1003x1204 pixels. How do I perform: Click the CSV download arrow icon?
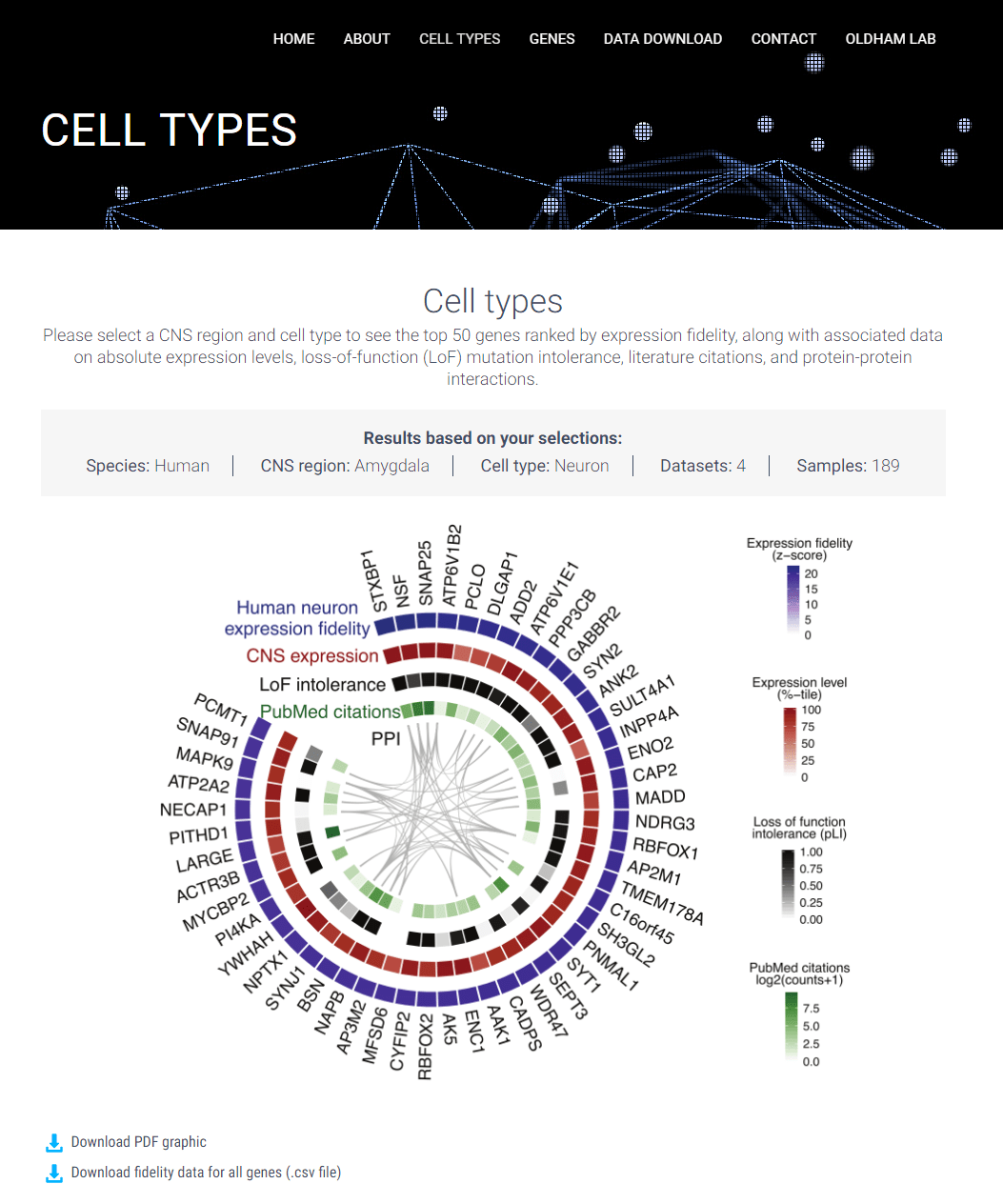point(54,1173)
